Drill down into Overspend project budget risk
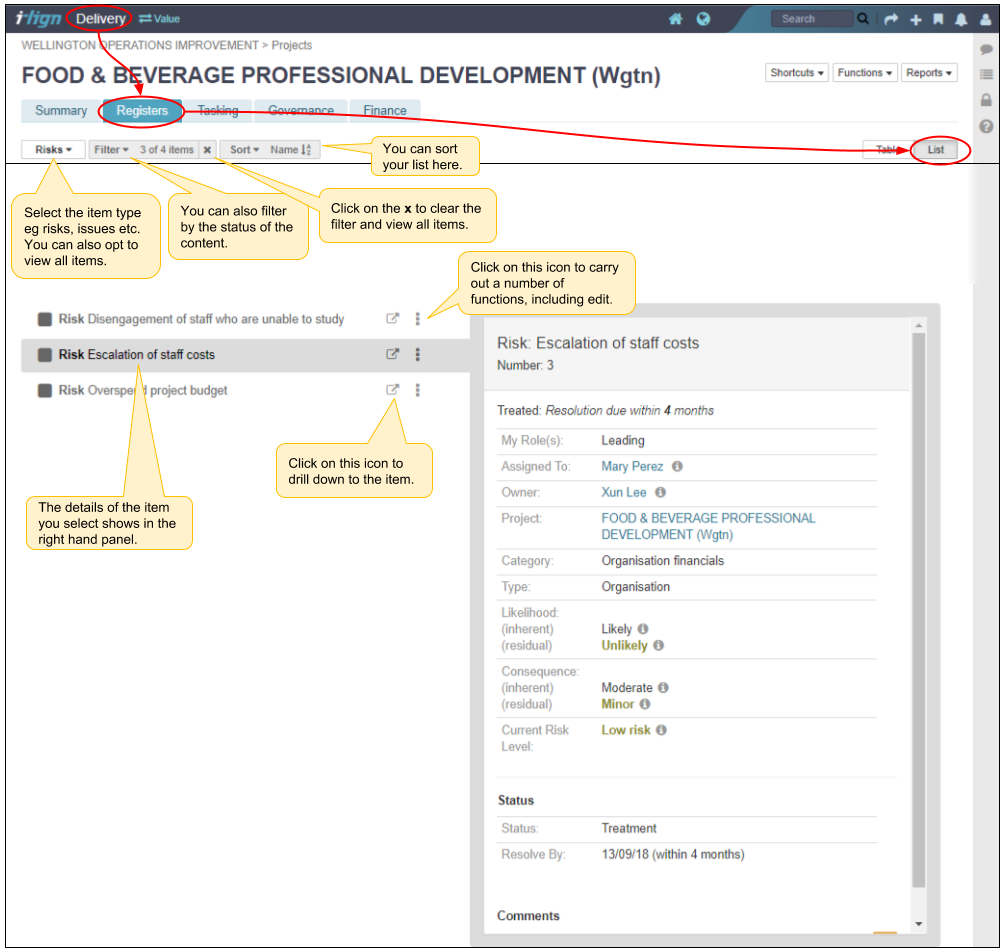The height and width of the screenshot is (952, 1007). point(392,390)
